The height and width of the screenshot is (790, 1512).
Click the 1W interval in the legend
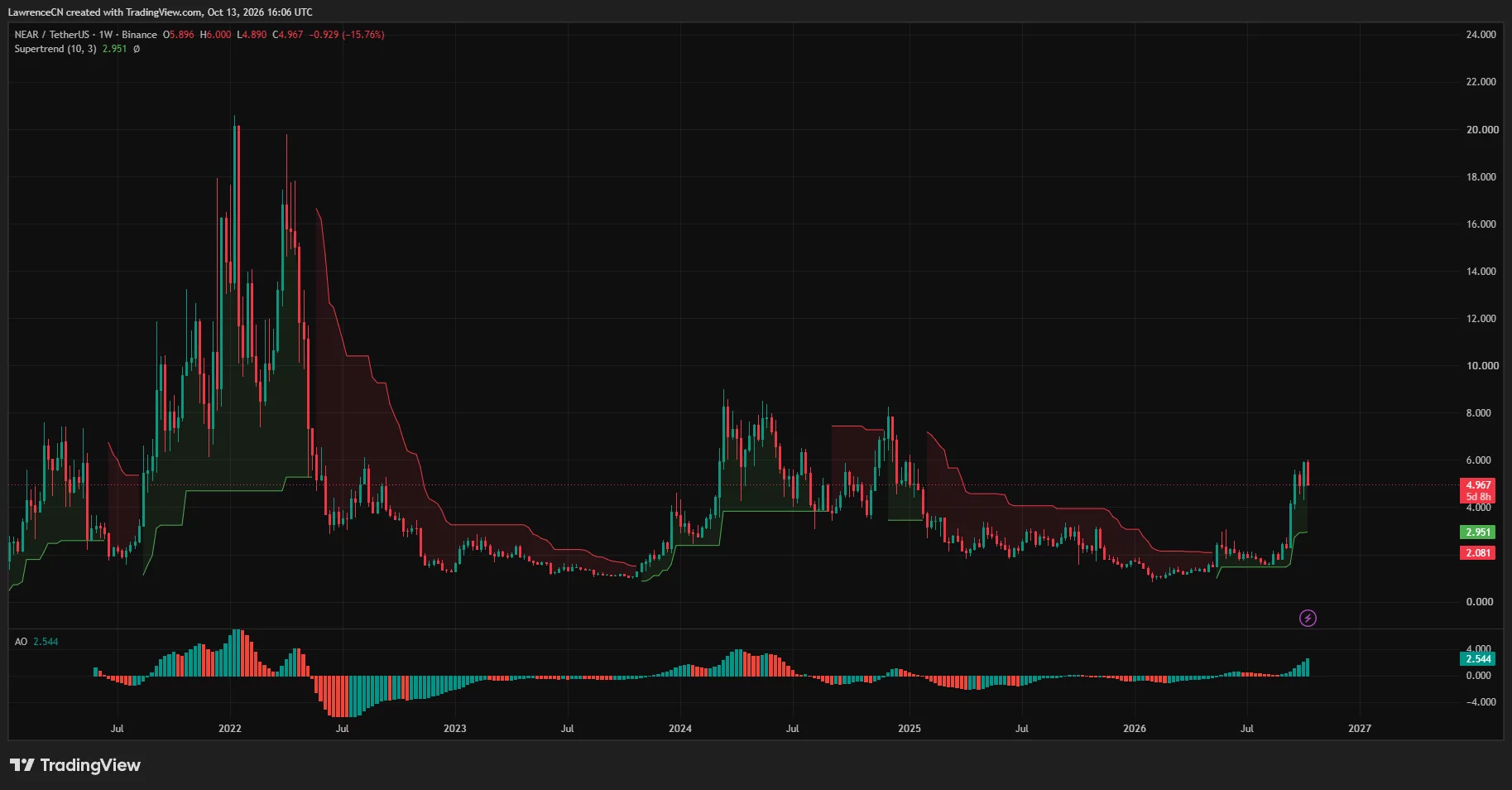(106, 35)
